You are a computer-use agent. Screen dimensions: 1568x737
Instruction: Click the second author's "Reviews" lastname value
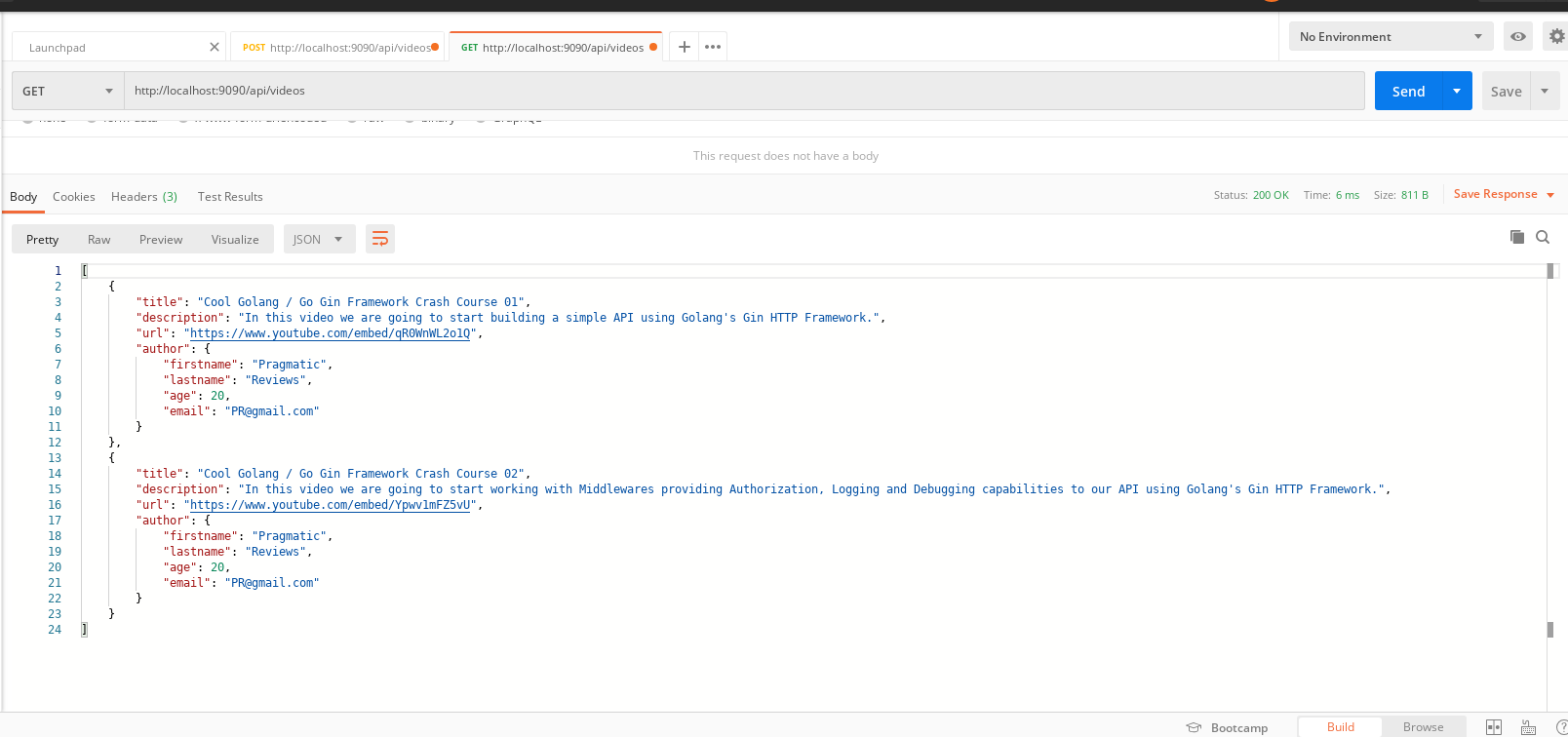[x=276, y=552]
